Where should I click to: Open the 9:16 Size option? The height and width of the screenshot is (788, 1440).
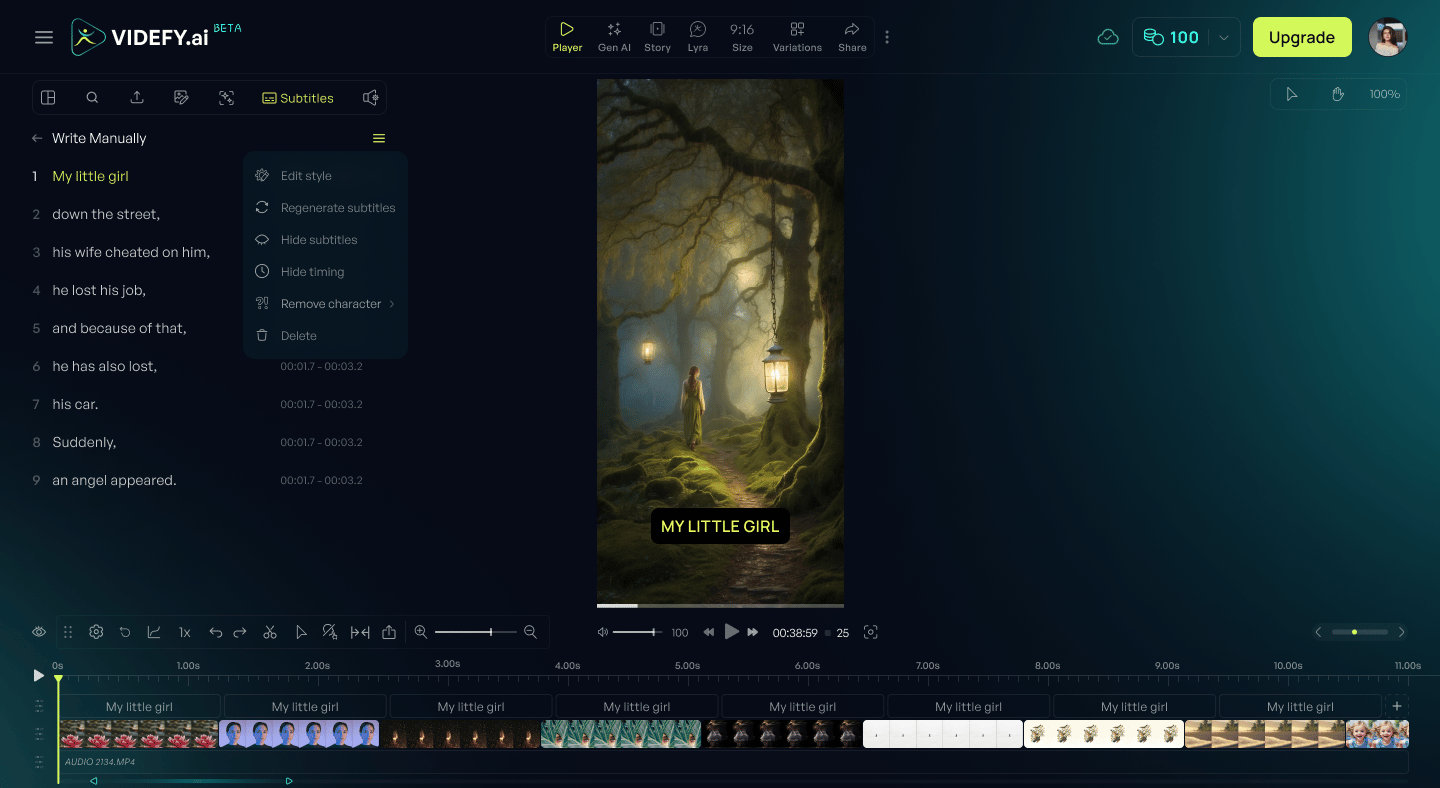tap(742, 37)
